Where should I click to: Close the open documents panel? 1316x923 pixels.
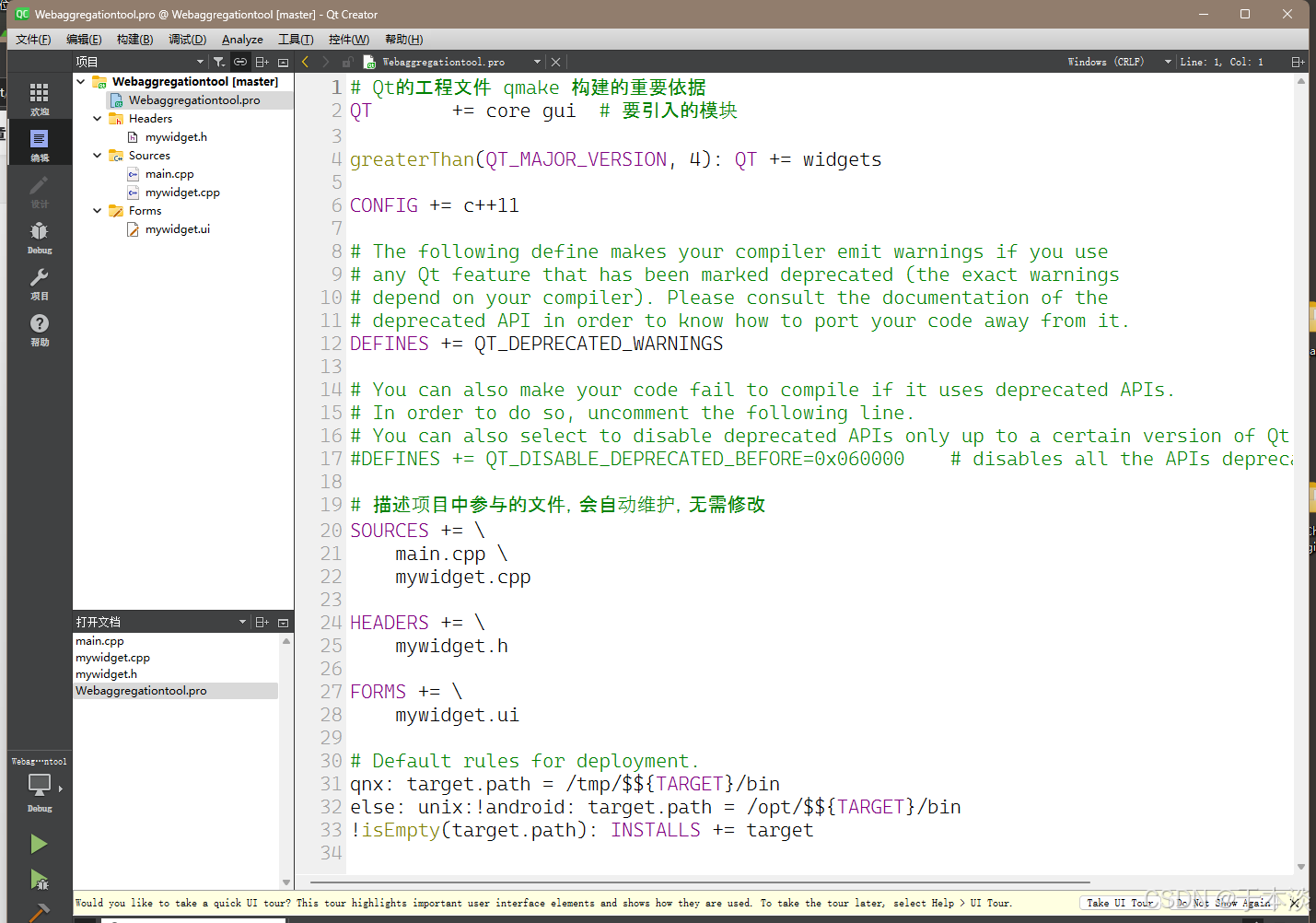(x=283, y=622)
